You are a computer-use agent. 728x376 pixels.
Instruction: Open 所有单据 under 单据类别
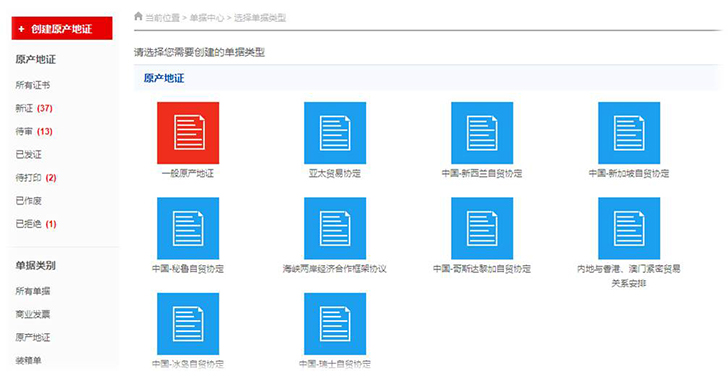coord(32,291)
